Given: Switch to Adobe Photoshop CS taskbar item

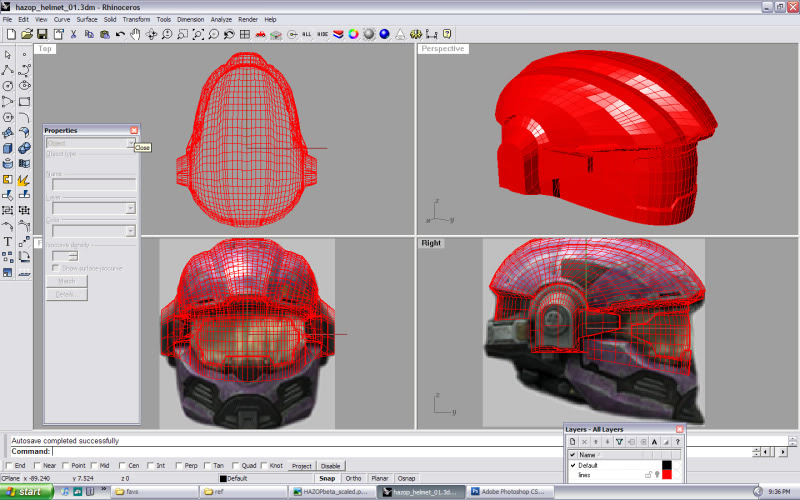Looking at the screenshot, I should point(508,492).
